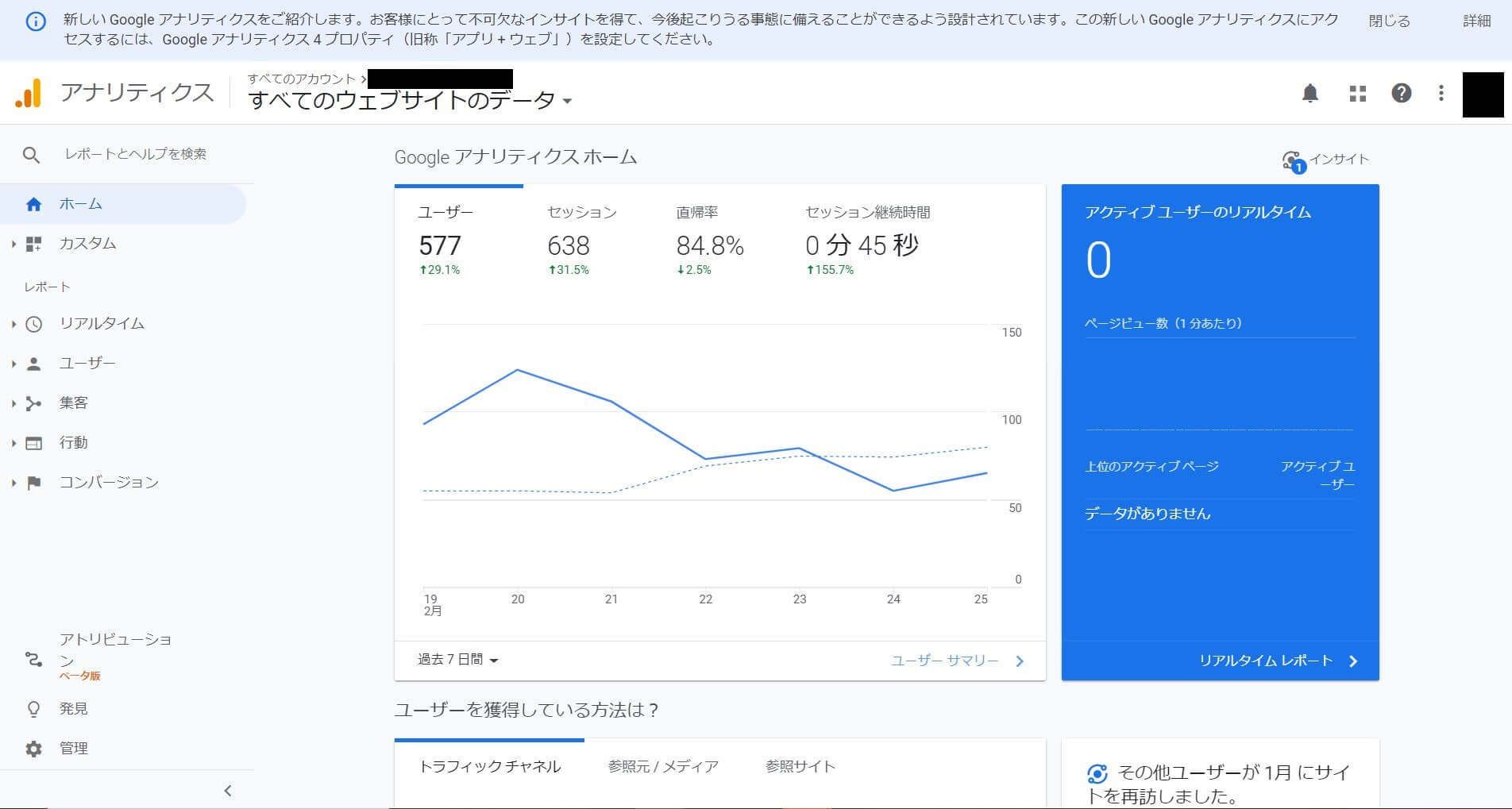1512x809 pixels.
Task: Close the new Google Analytics banner via 閉じる
Action: (1389, 20)
